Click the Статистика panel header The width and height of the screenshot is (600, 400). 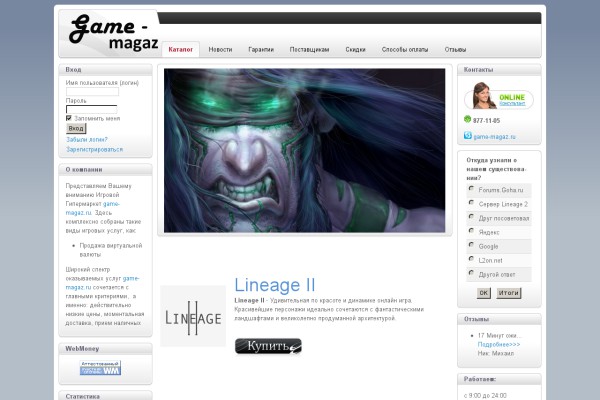click(105, 396)
